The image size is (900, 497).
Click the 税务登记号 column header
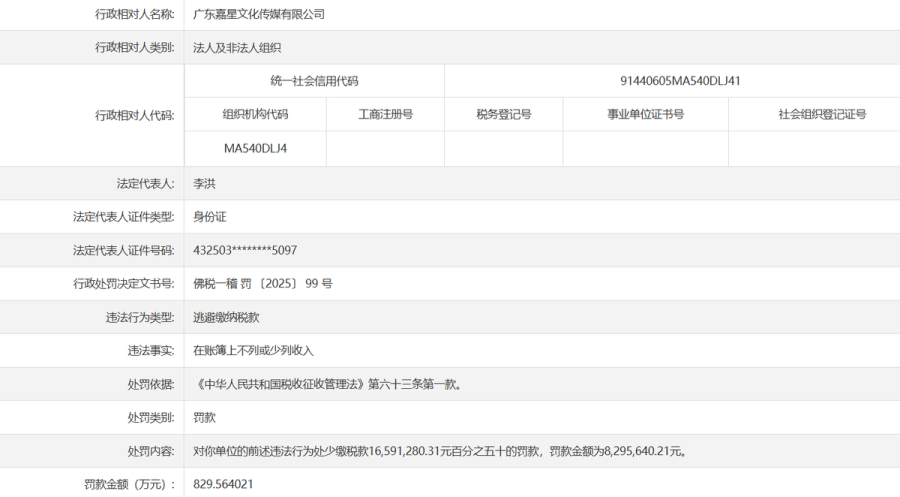[x=503, y=115]
